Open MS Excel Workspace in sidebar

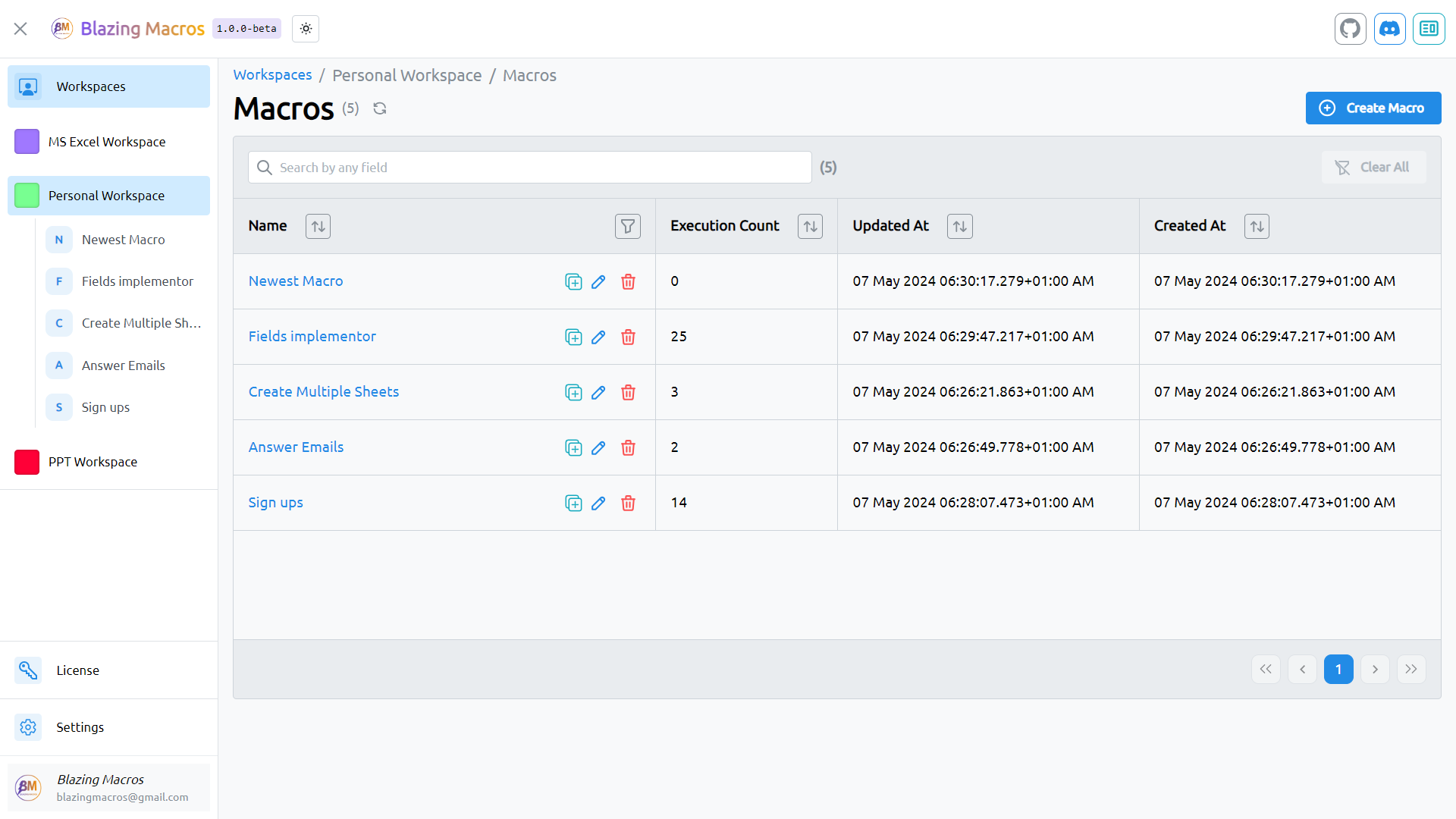[108, 142]
